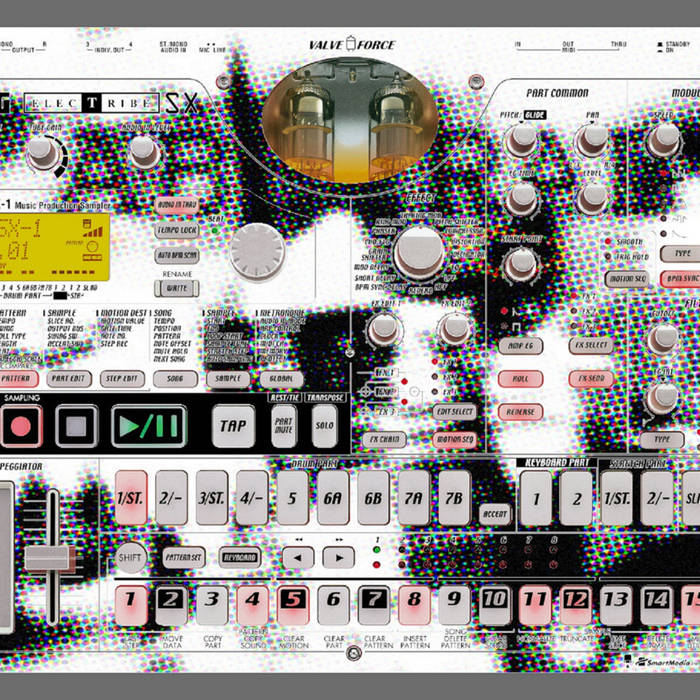Hit the green Play/Pause button
The height and width of the screenshot is (700, 700).
pyautogui.click(x=148, y=426)
